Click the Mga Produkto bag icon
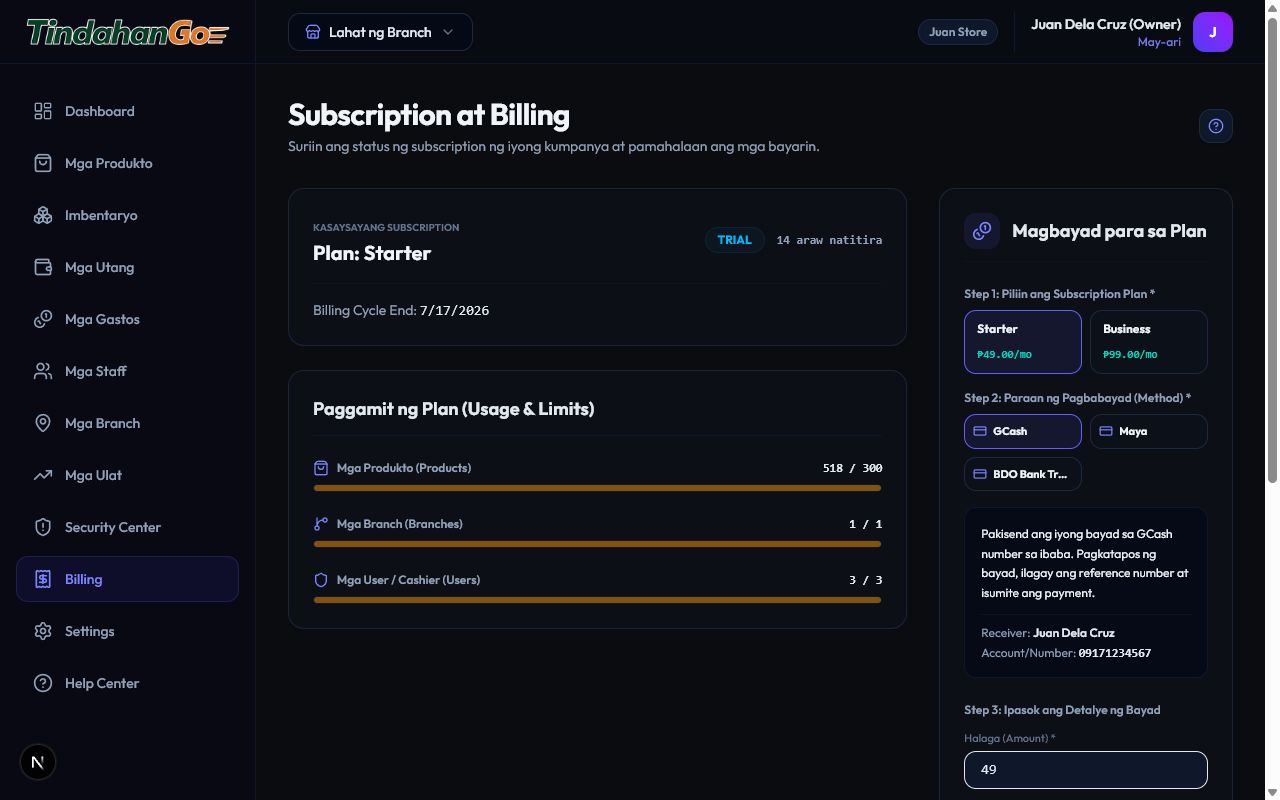The height and width of the screenshot is (800, 1280). [43, 163]
